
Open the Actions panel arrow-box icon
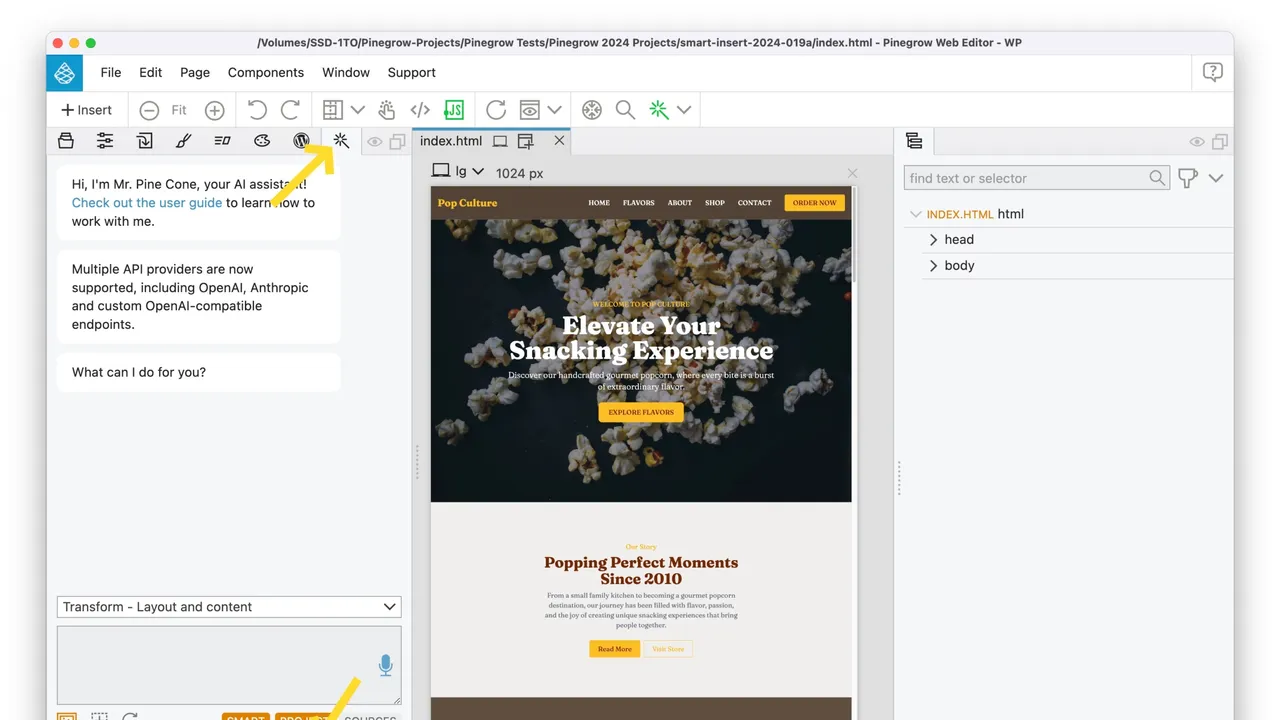coord(145,141)
